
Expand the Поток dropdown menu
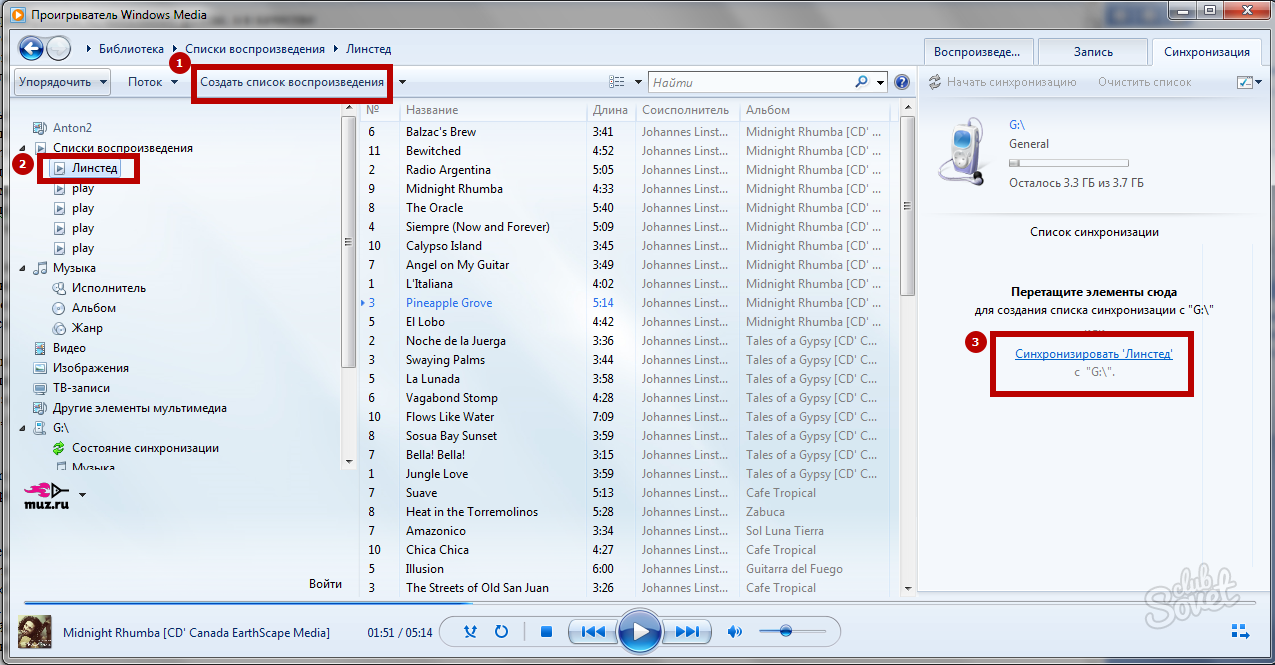click(153, 82)
